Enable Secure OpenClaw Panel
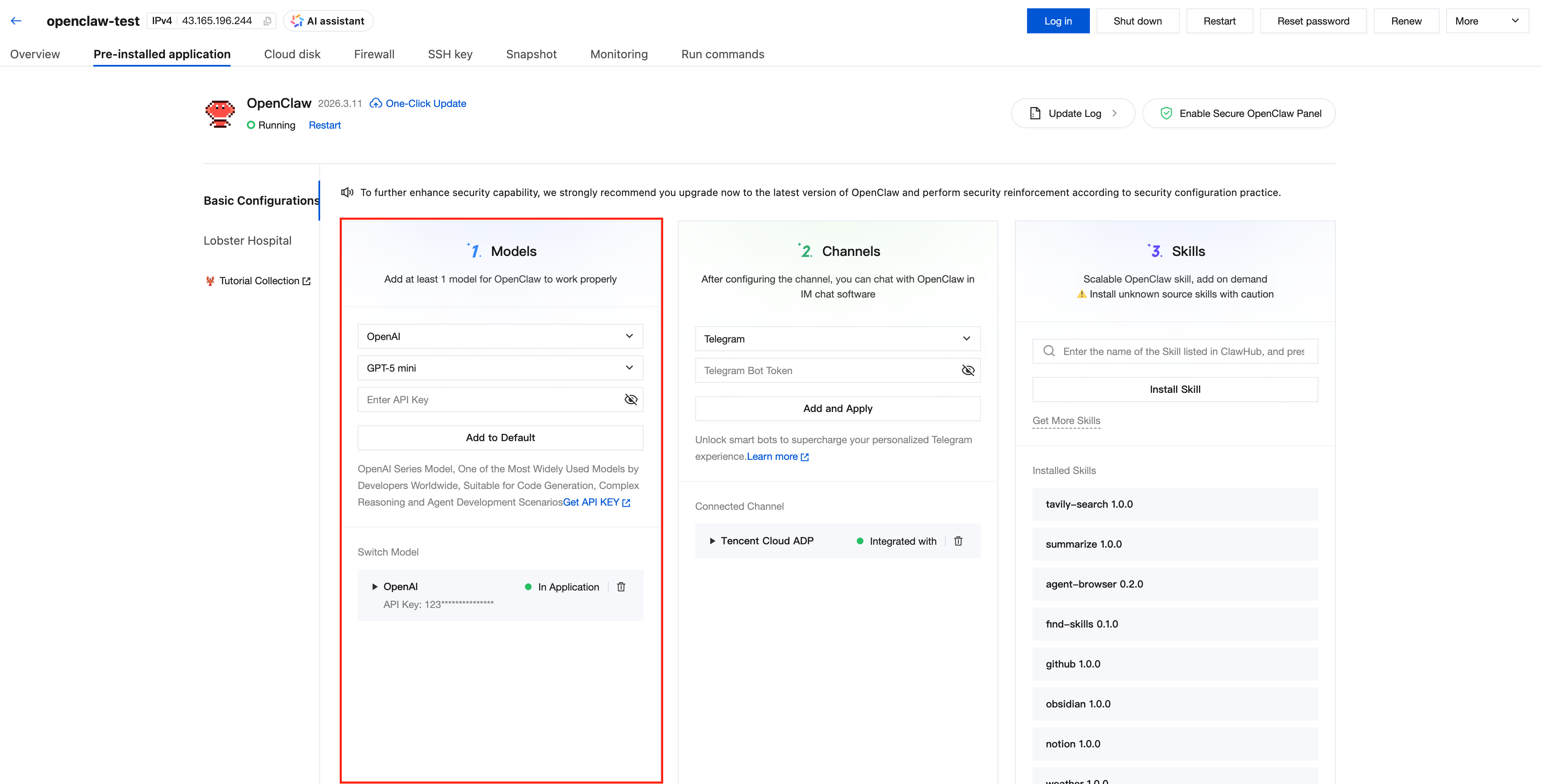1542x784 pixels. 1239,113
